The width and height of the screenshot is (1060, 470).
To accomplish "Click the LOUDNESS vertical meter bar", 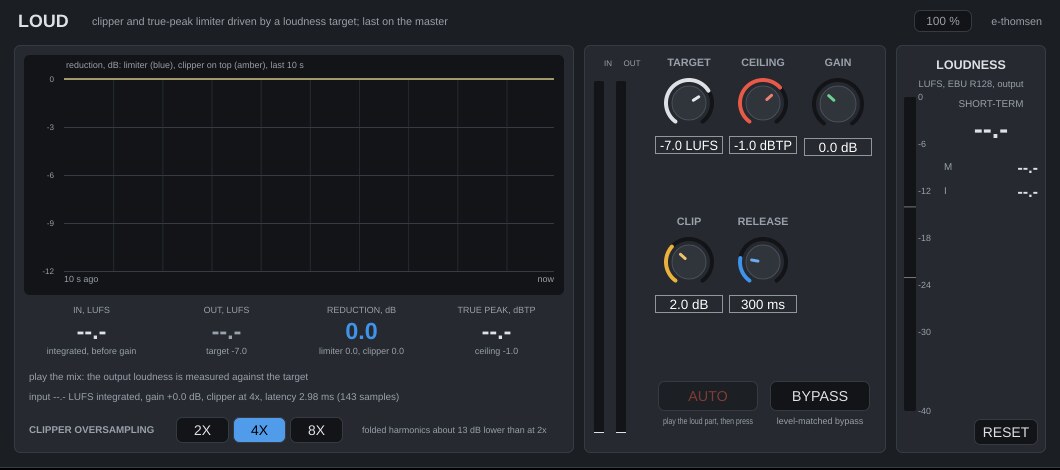I will (x=910, y=254).
